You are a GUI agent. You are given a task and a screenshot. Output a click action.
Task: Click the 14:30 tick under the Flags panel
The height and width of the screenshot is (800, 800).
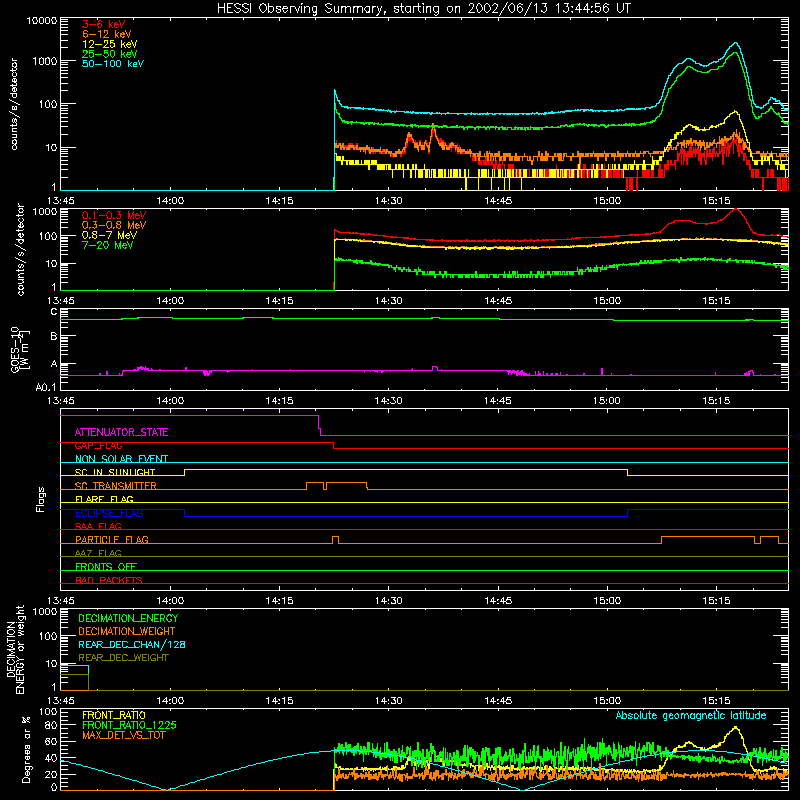pyautogui.click(x=389, y=601)
